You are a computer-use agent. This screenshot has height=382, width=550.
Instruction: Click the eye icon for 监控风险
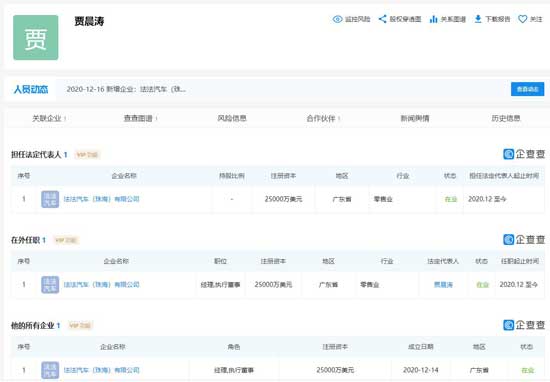(337, 19)
